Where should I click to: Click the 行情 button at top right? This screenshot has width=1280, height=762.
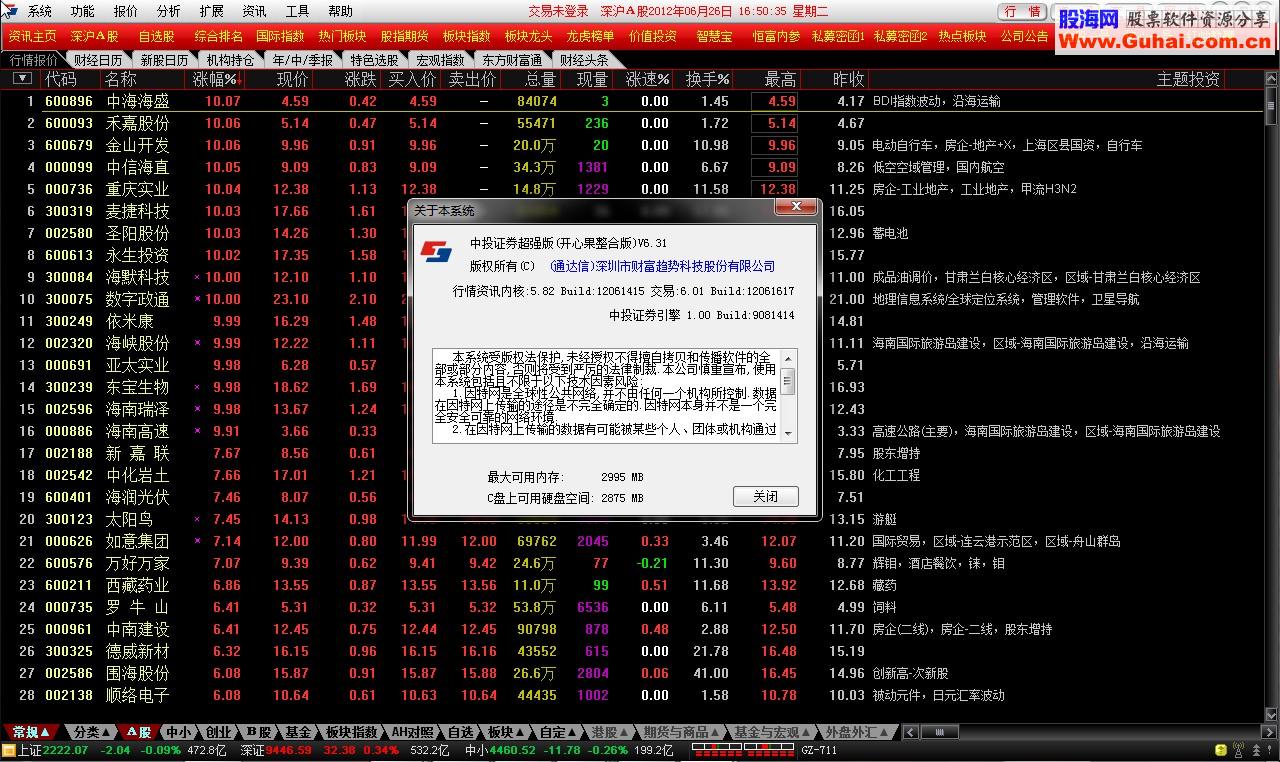(x=1023, y=11)
